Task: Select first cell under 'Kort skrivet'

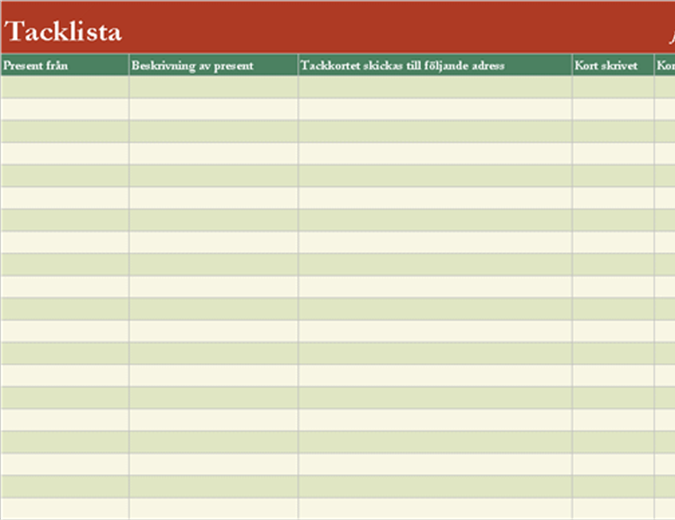Action: (x=613, y=88)
